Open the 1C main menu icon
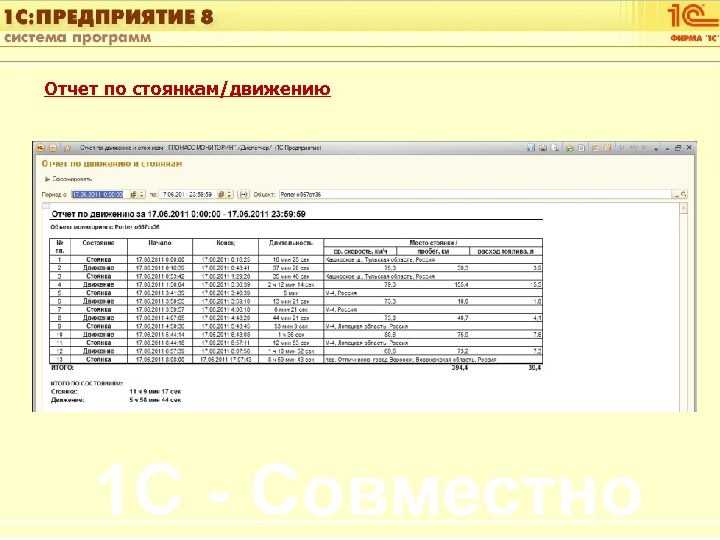This screenshot has width=720, height=540. point(40,148)
